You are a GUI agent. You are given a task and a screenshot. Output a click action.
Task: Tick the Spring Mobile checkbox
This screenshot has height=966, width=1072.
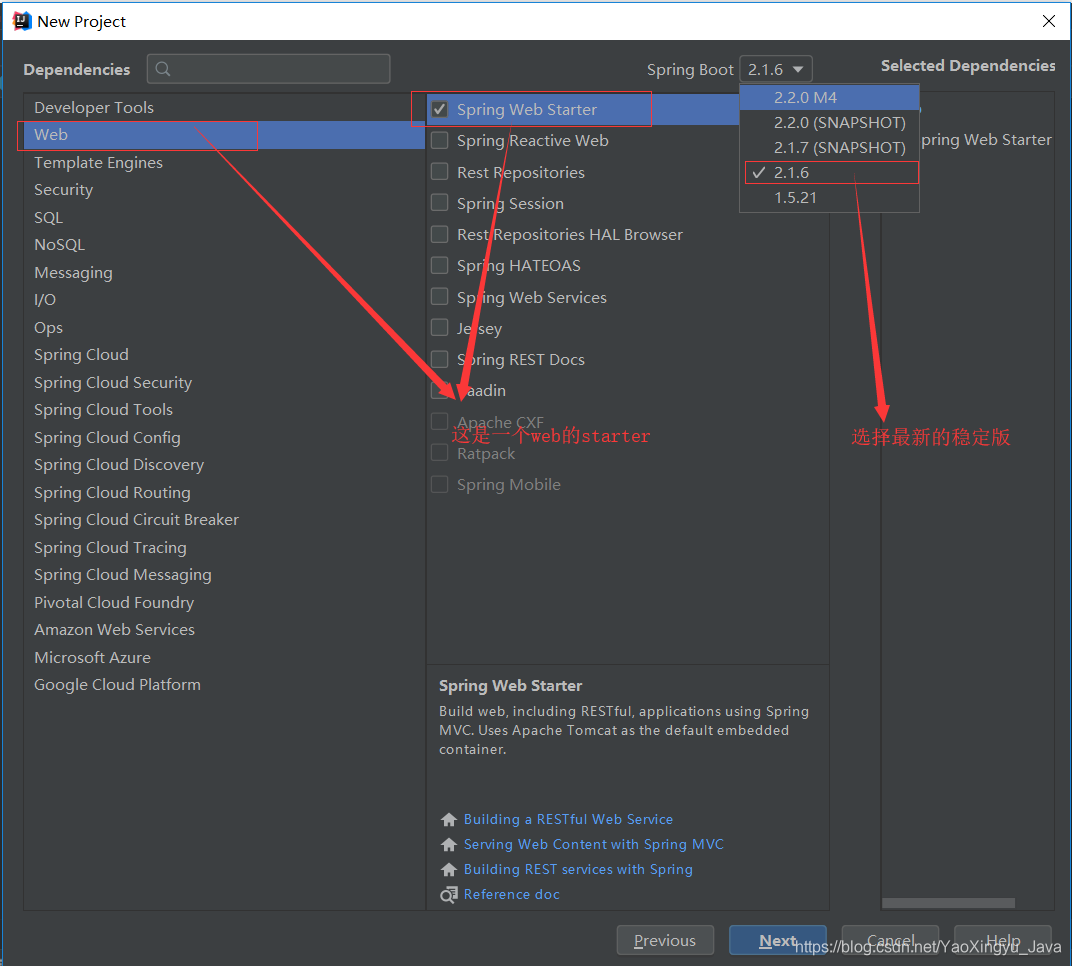[x=440, y=485]
